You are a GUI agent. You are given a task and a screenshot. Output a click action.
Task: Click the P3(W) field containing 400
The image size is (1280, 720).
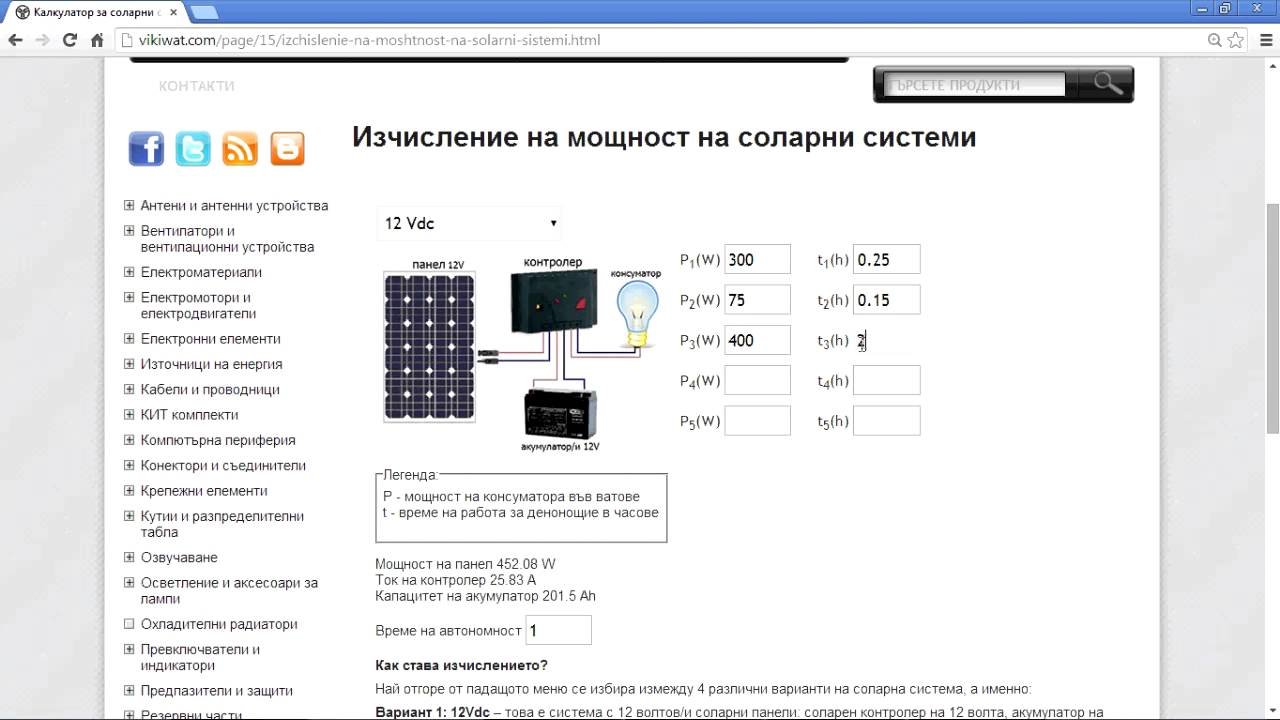click(757, 340)
